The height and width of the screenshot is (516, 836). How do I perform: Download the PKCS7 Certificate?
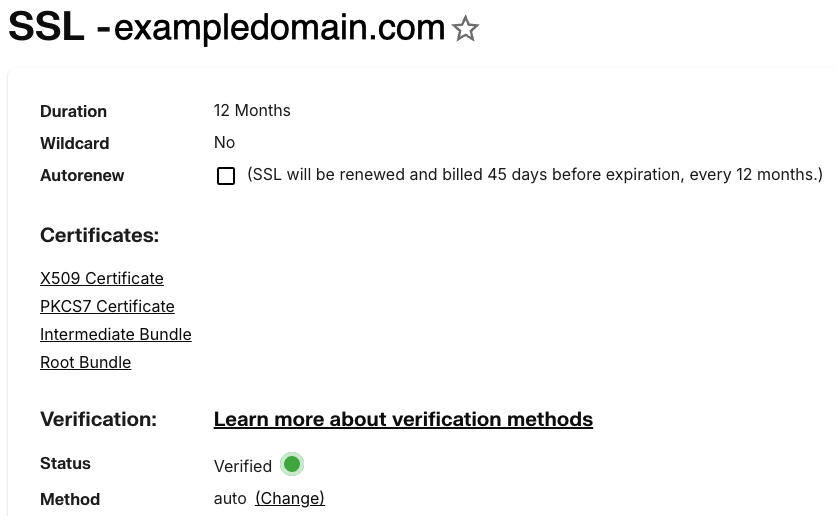coord(107,306)
